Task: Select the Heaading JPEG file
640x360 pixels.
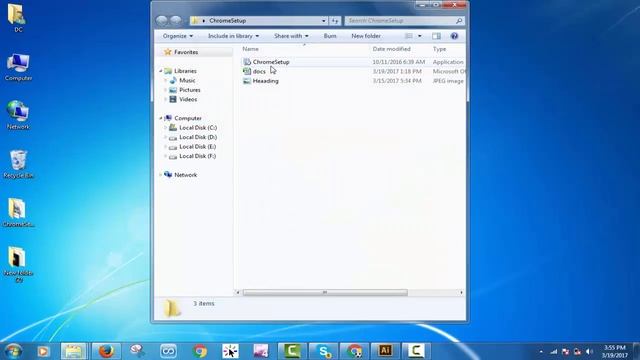Action: [266, 81]
